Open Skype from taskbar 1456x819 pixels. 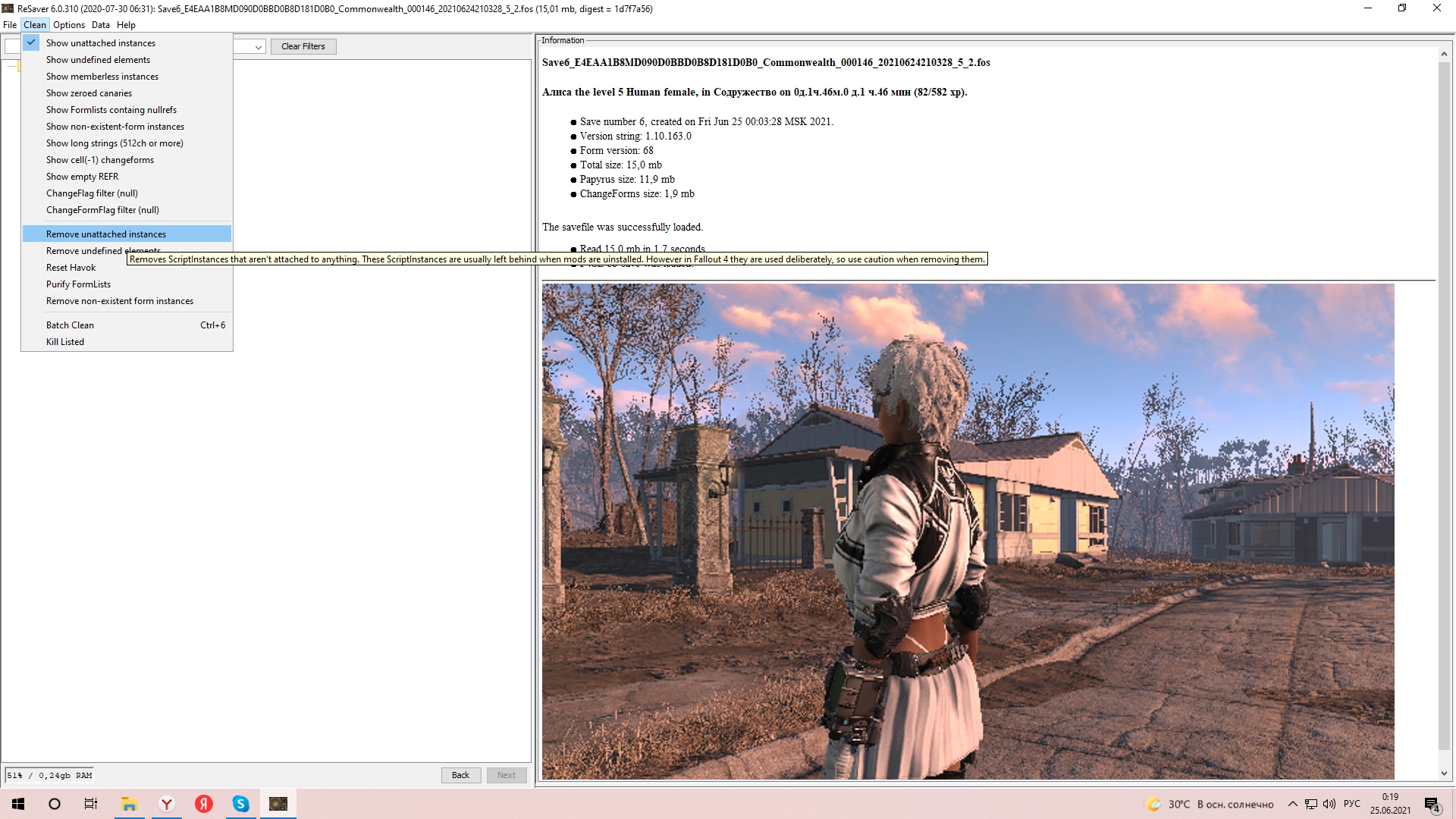[x=240, y=804]
